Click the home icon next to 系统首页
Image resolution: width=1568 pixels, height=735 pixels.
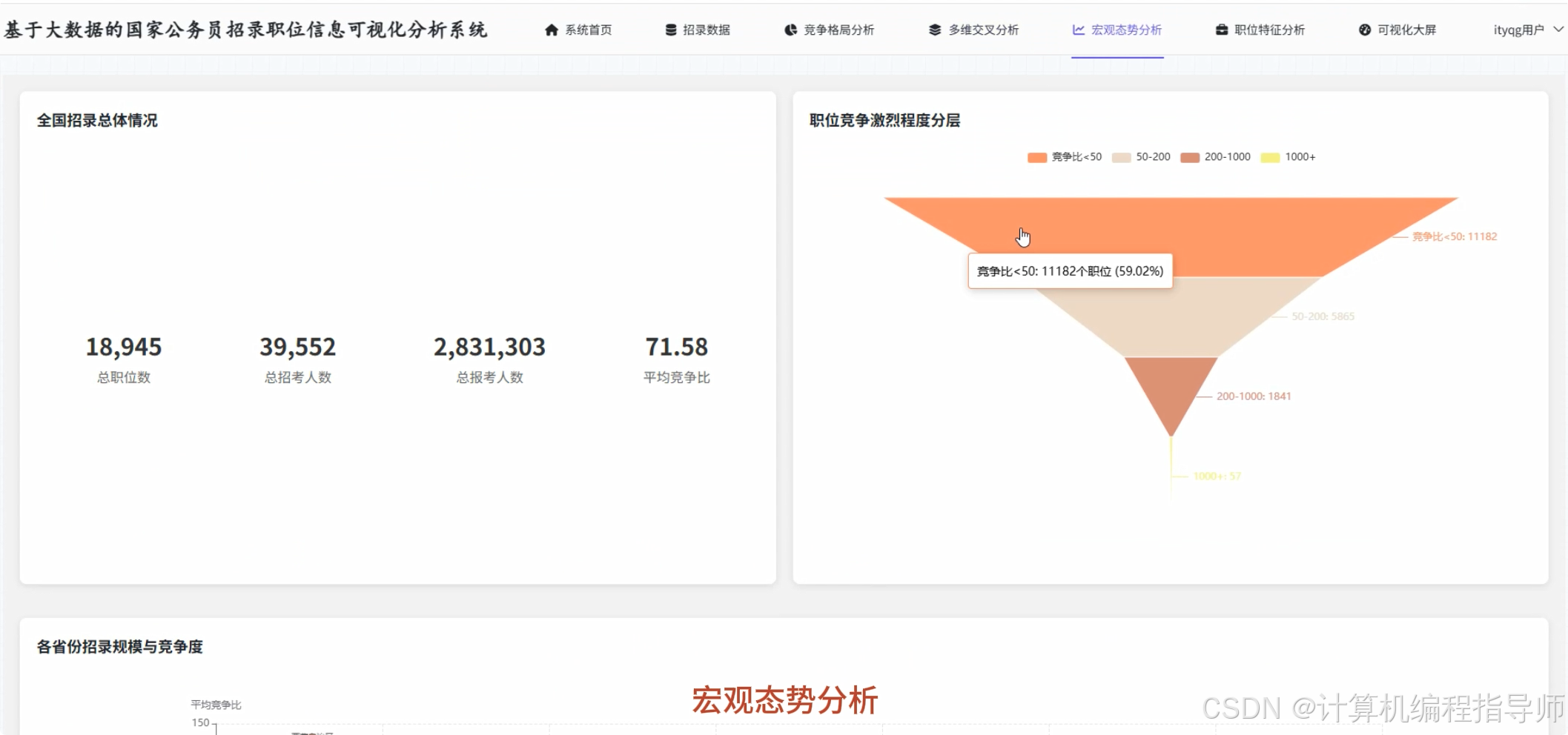pyautogui.click(x=552, y=30)
